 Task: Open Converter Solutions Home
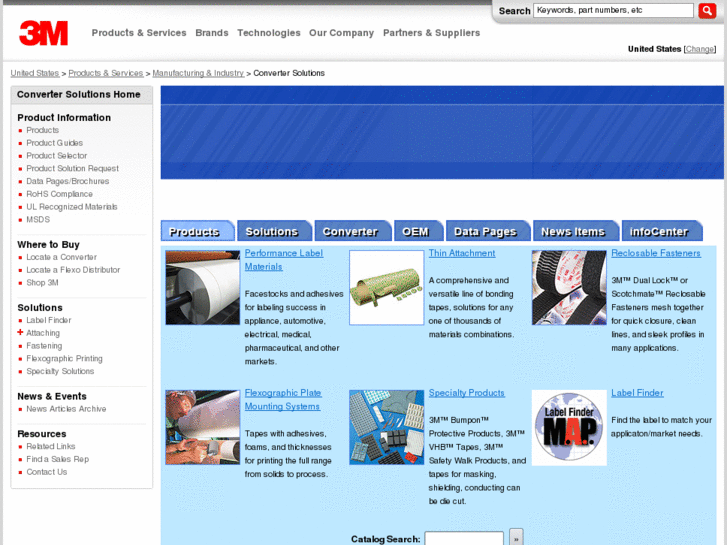(x=78, y=95)
